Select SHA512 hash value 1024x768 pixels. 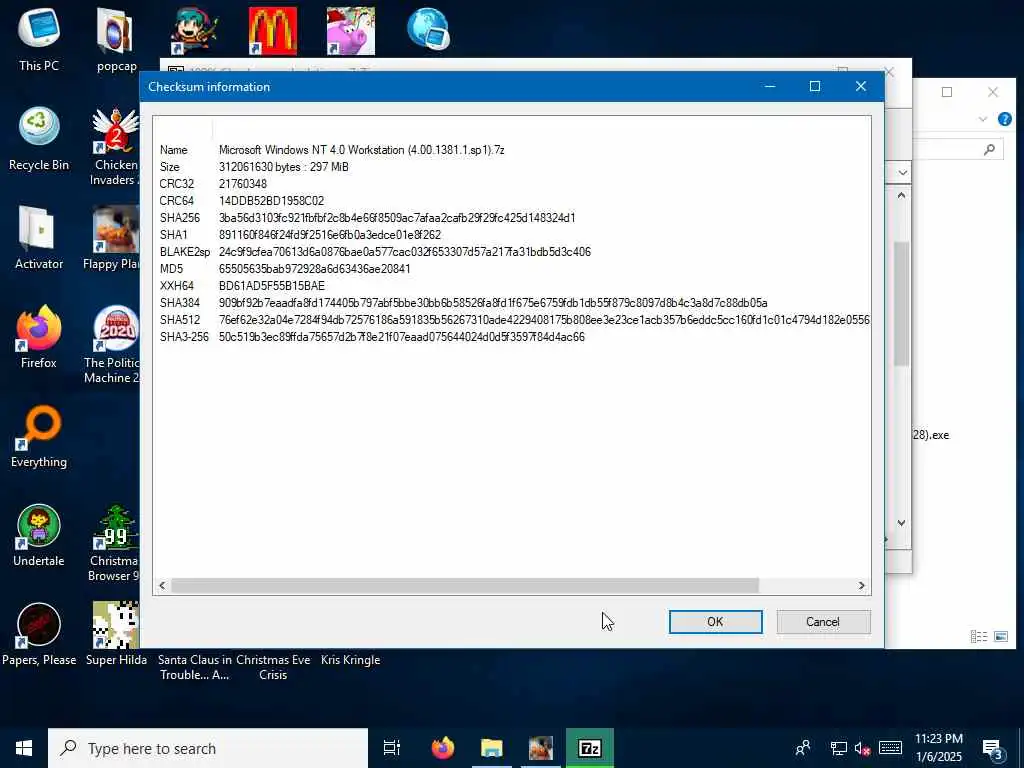pos(544,319)
